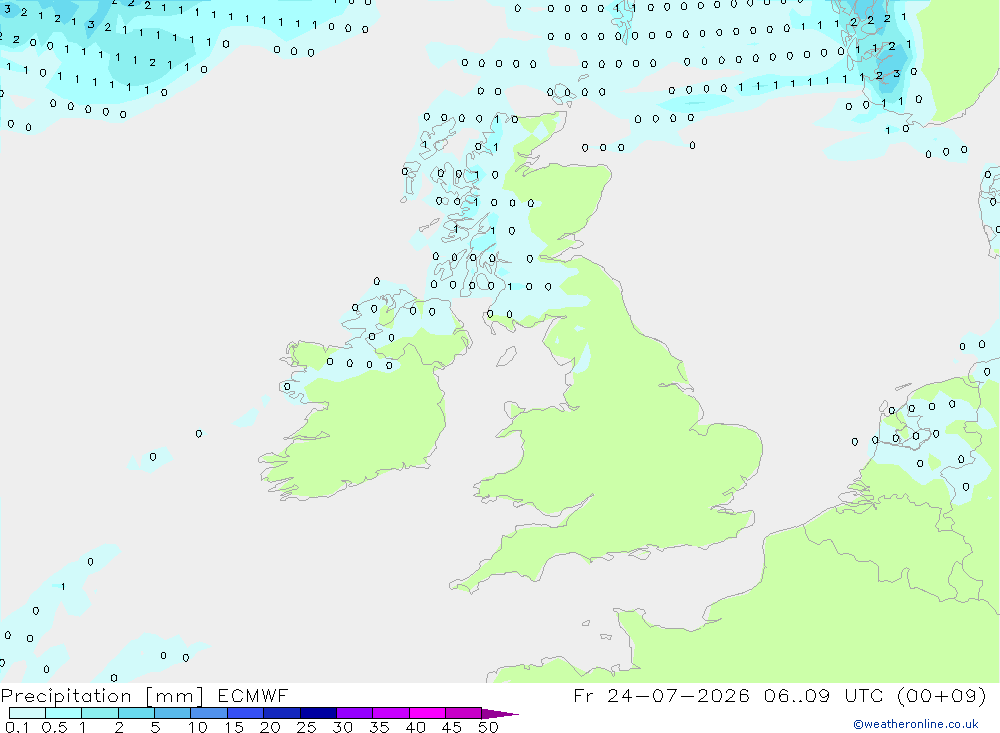Click the arrow tip past 50 on the legend

coord(501,714)
